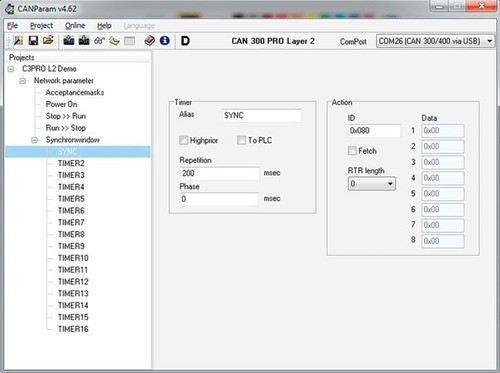500x373 pixels.
Task: Enable the Highprior checkbox
Action: click(183, 140)
